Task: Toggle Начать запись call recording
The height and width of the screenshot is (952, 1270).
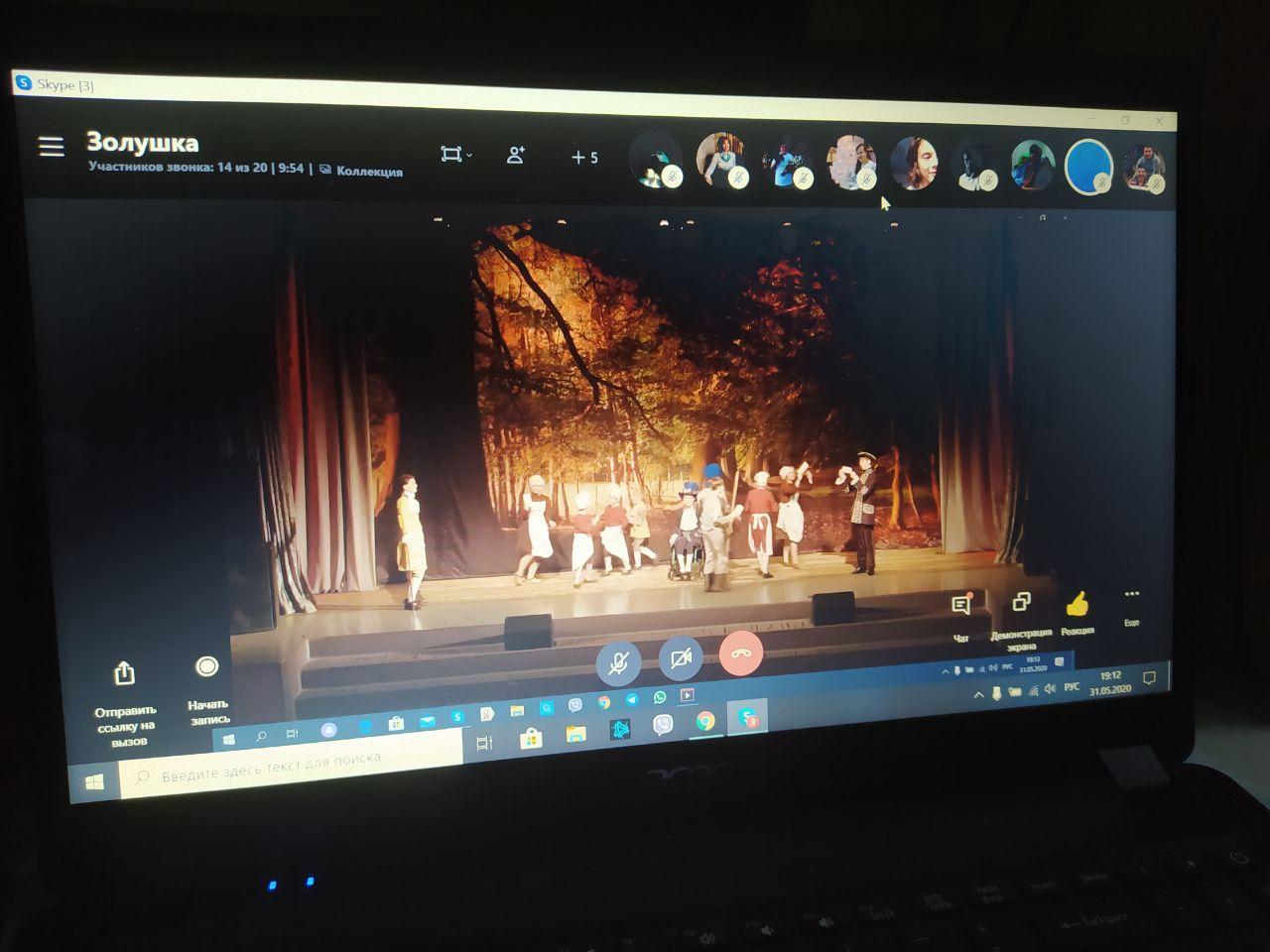Action: 206,667
